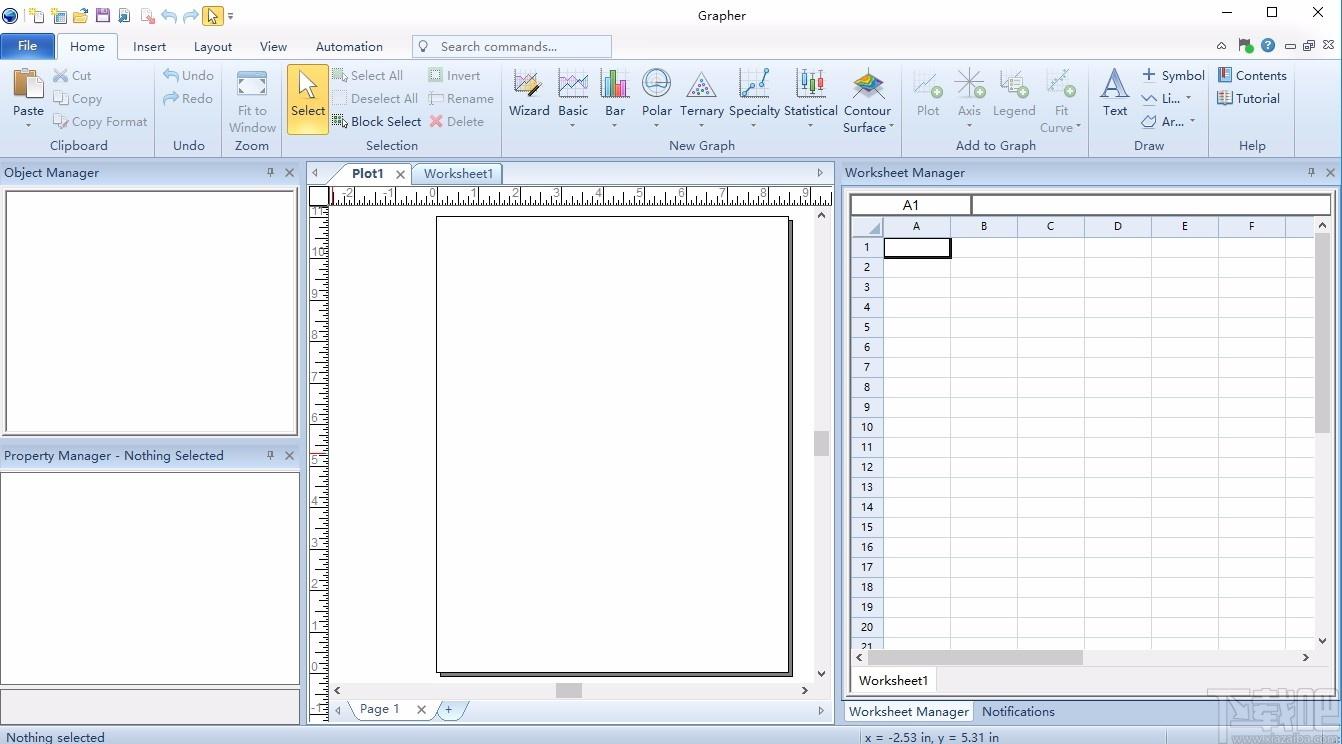Switch to the View ribbon tab
This screenshot has height=744, width=1342.
click(273, 46)
